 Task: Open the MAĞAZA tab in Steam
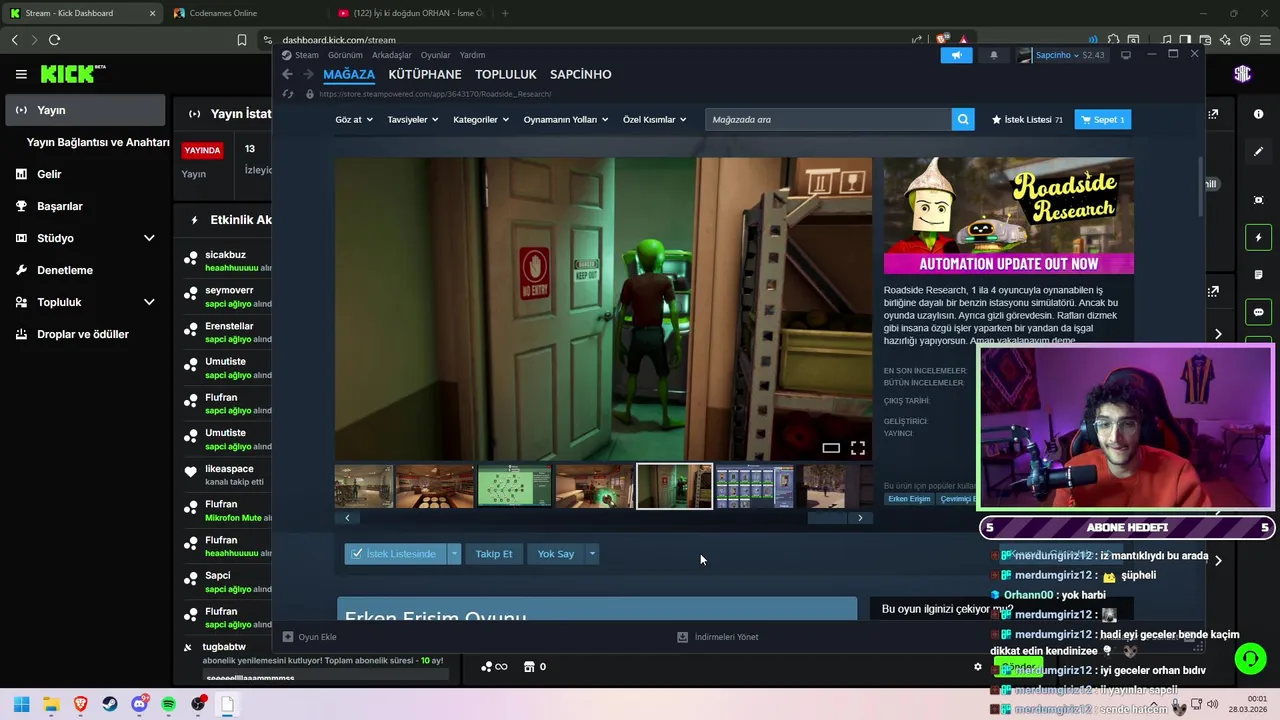349,74
